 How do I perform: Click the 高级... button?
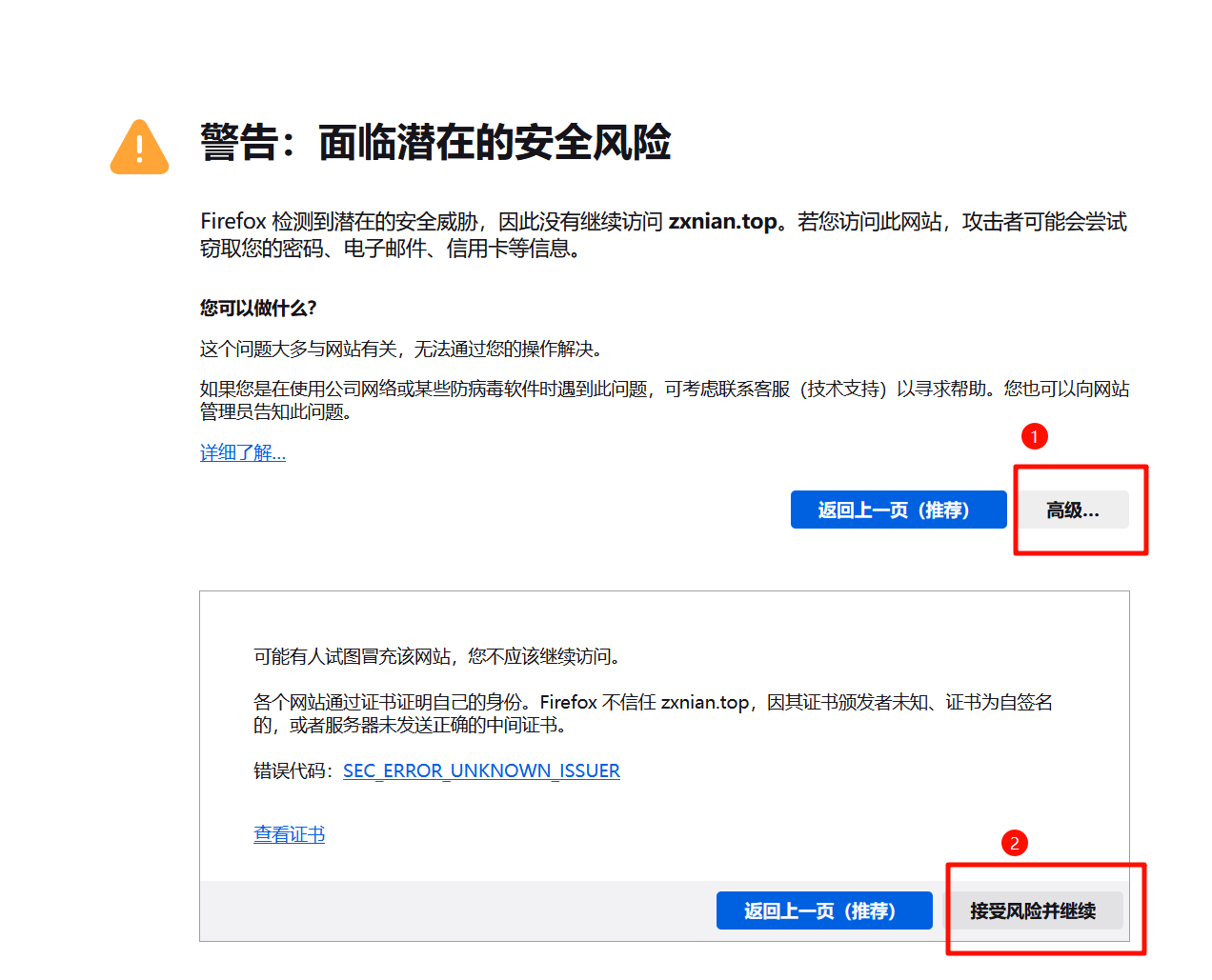pos(1075,510)
